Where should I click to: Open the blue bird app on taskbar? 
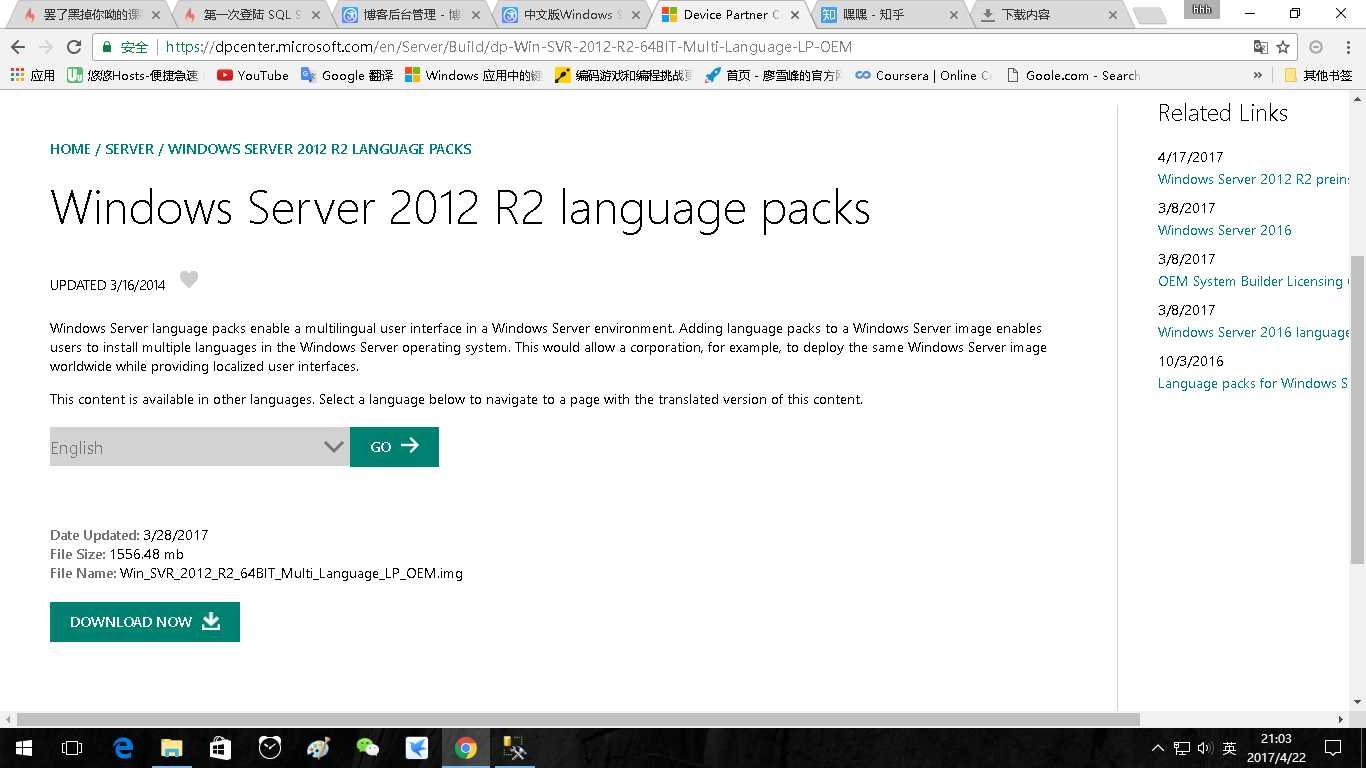(x=416, y=748)
